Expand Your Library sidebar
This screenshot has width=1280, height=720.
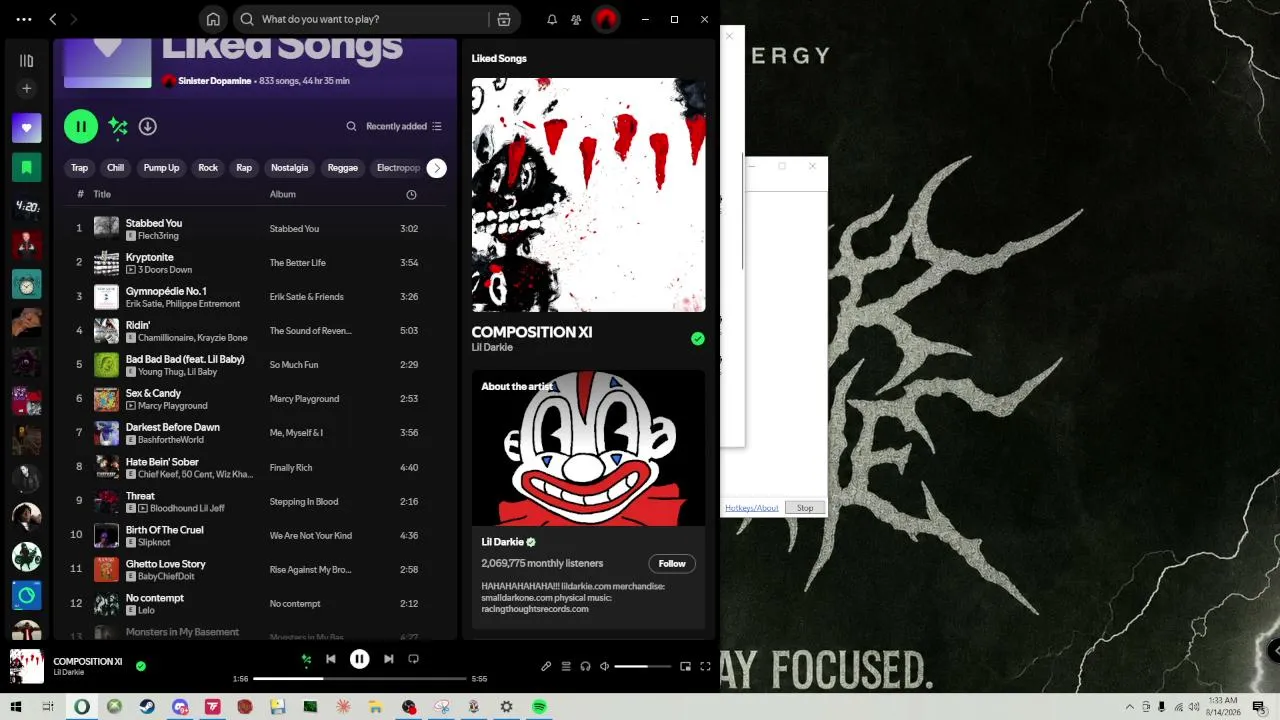pyautogui.click(x=27, y=61)
